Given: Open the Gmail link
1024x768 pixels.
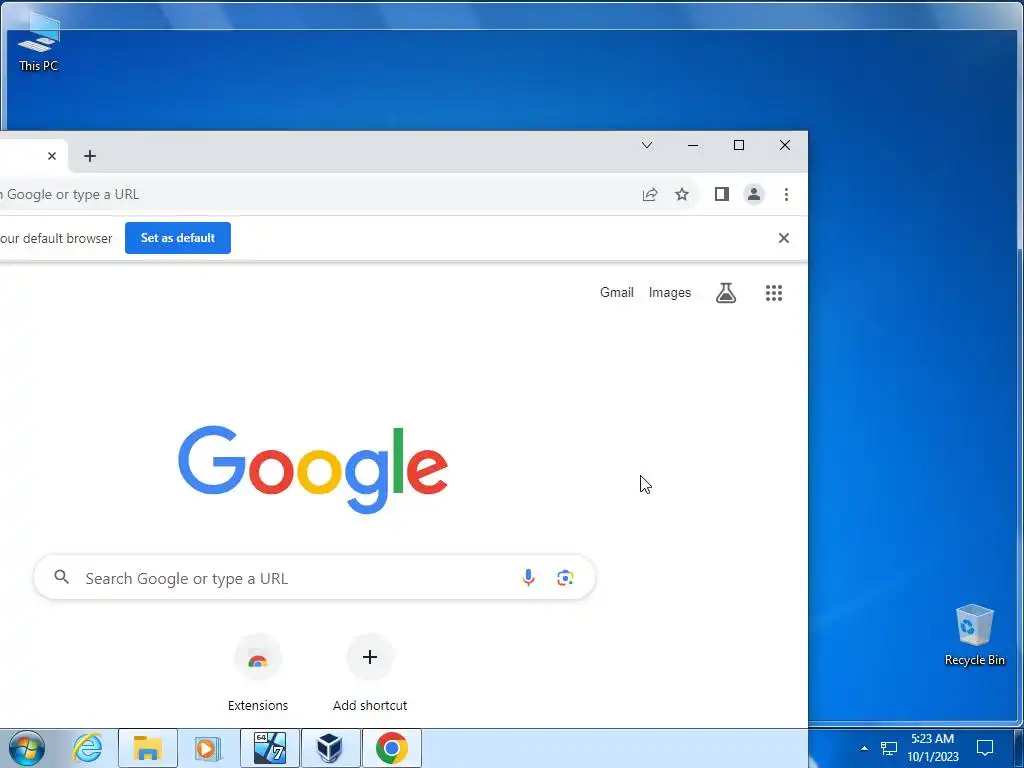Looking at the screenshot, I should coord(616,293).
